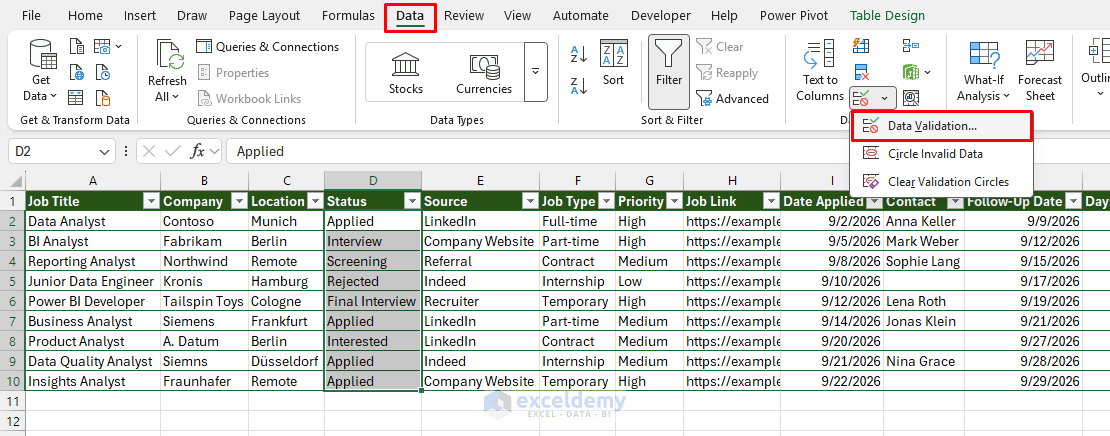Image resolution: width=1110 pixels, height=436 pixels.
Task: Switch to the Table Design tab
Action: [887, 16]
